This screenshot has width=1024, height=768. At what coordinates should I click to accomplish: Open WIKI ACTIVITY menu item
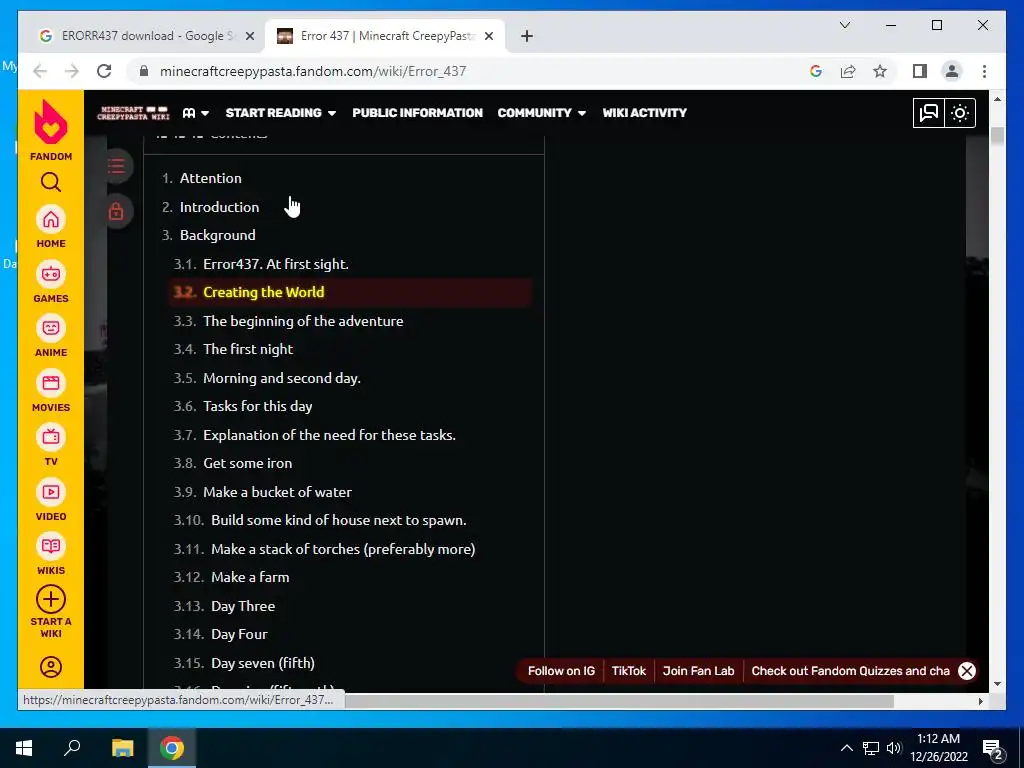[x=645, y=113]
